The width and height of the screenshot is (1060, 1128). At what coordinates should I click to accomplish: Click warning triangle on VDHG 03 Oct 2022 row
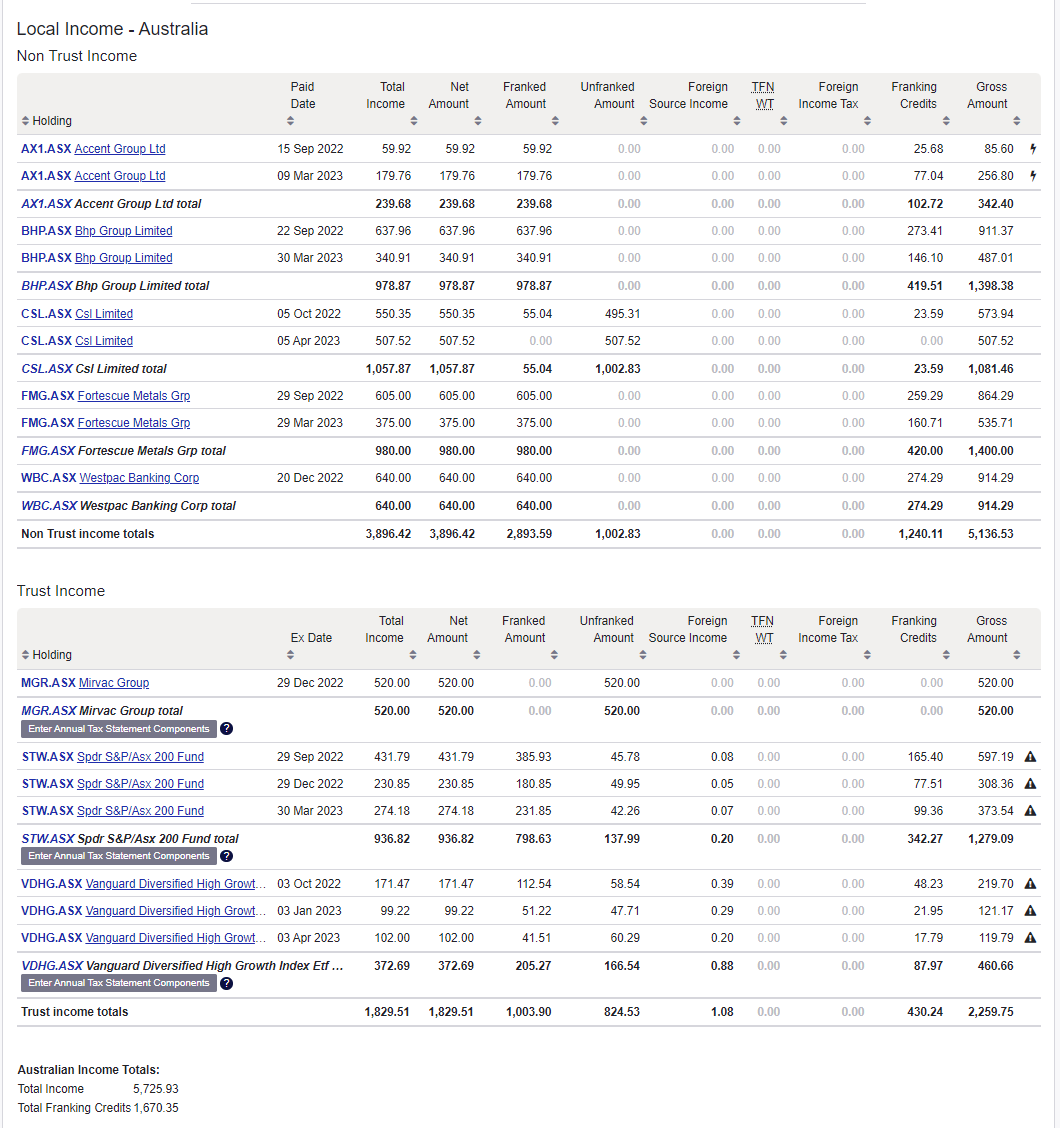tap(1030, 883)
